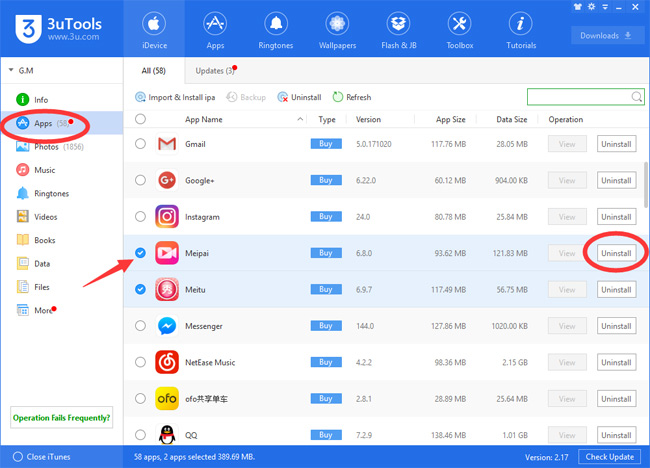Image resolution: width=650 pixels, height=468 pixels.
Task: Select the Instagram row checkbox
Action: pyautogui.click(x=141, y=216)
